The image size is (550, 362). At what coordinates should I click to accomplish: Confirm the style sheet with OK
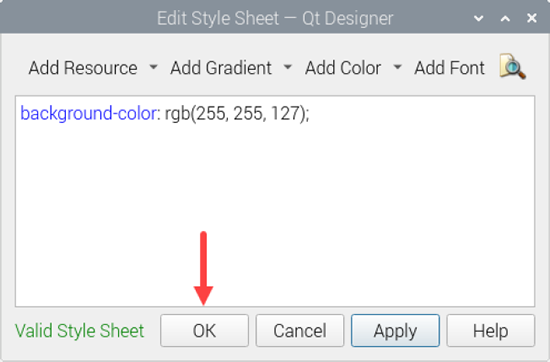coord(204,330)
